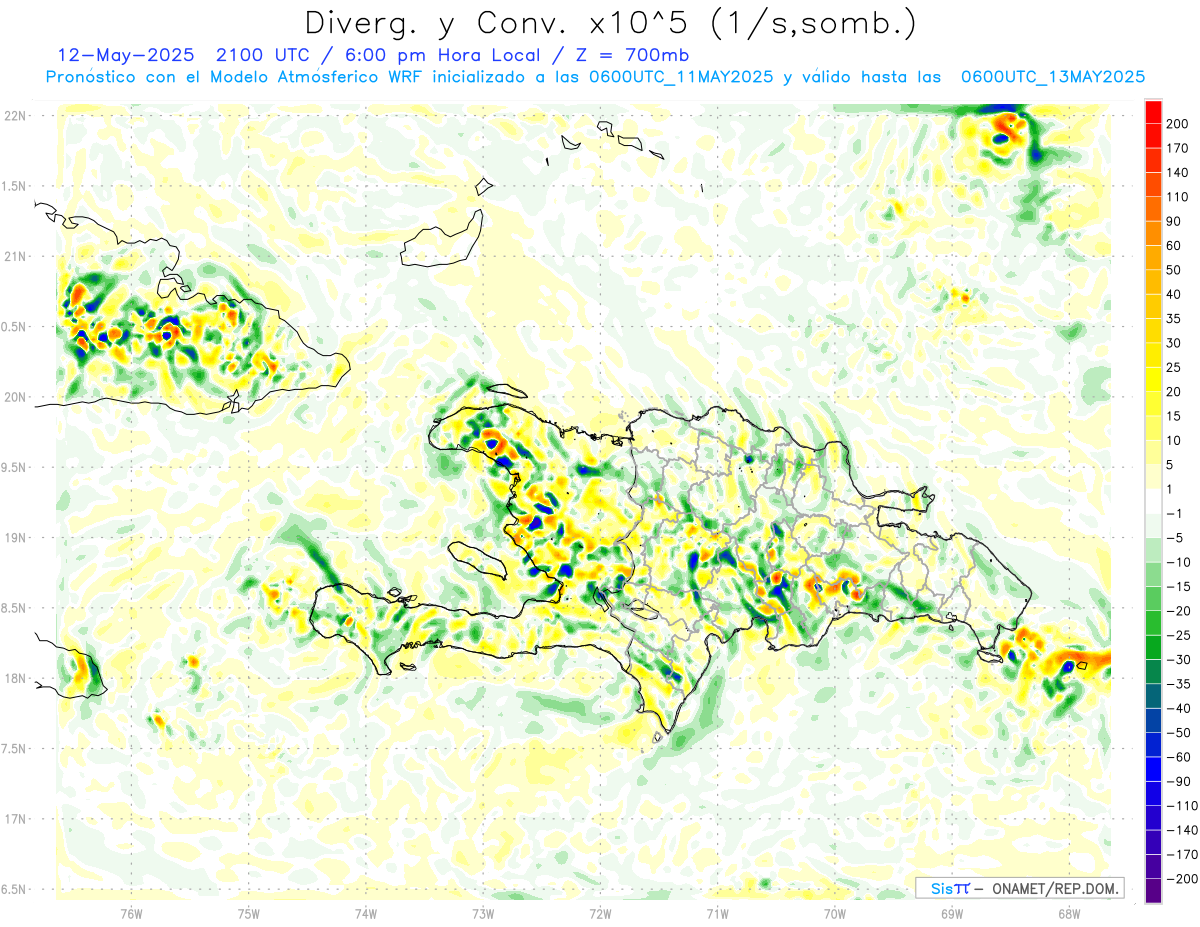Click the colorbar value '110' (positive)
The image size is (1200, 927).
pyautogui.click(x=1177, y=197)
